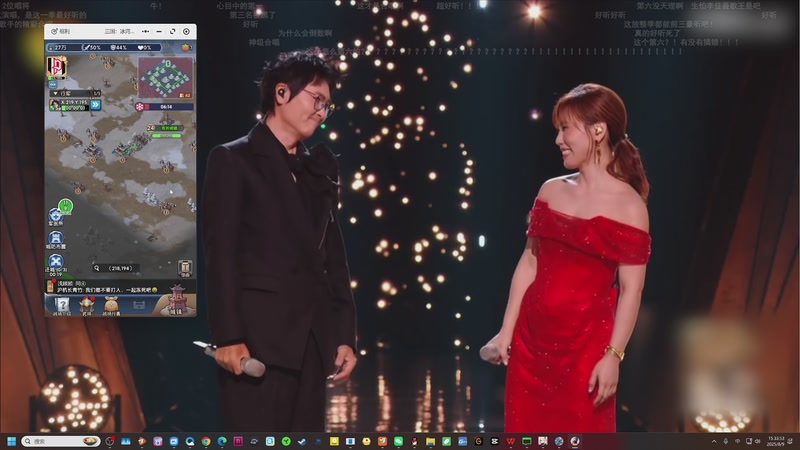Open Google Chrome from the taskbar

coord(206,441)
